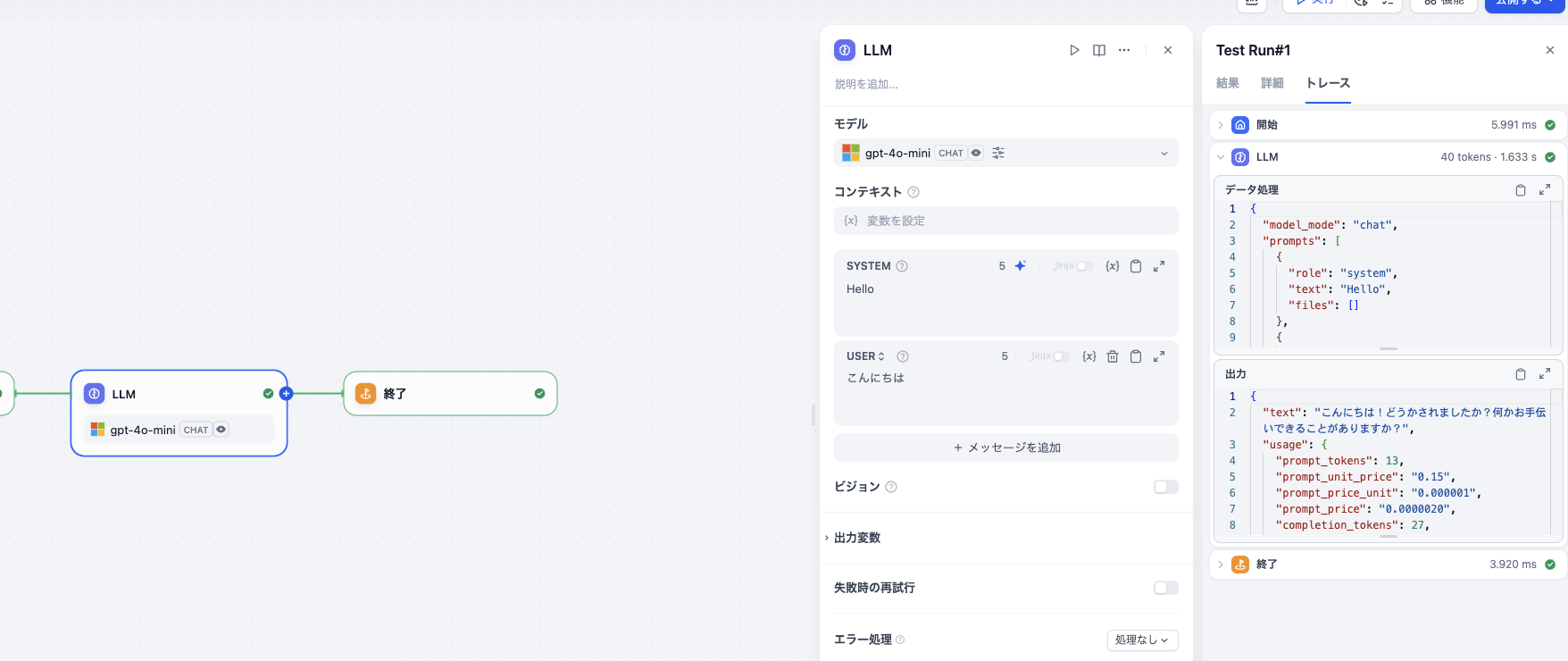Viewport: 1568px width, 661px height.
Task: Toggle Jinja switch for the USER message
Action: [x=1061, y=356]
